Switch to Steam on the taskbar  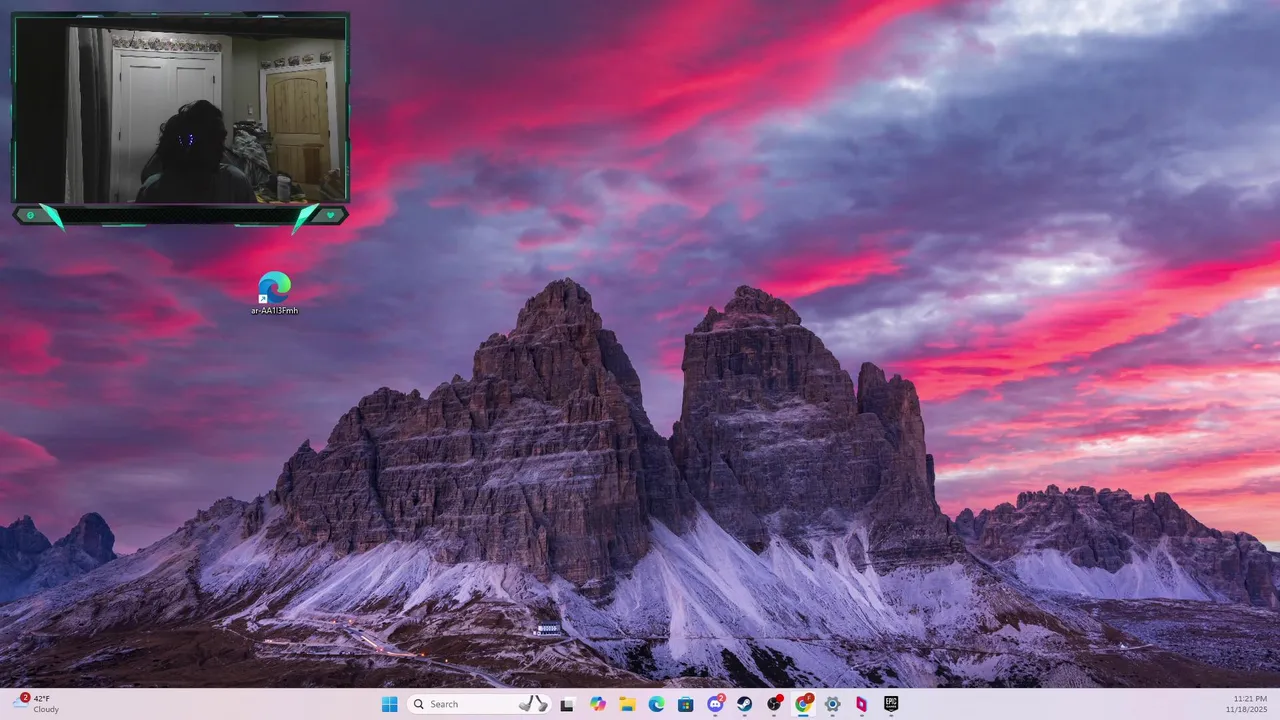(x=744, y=704)
